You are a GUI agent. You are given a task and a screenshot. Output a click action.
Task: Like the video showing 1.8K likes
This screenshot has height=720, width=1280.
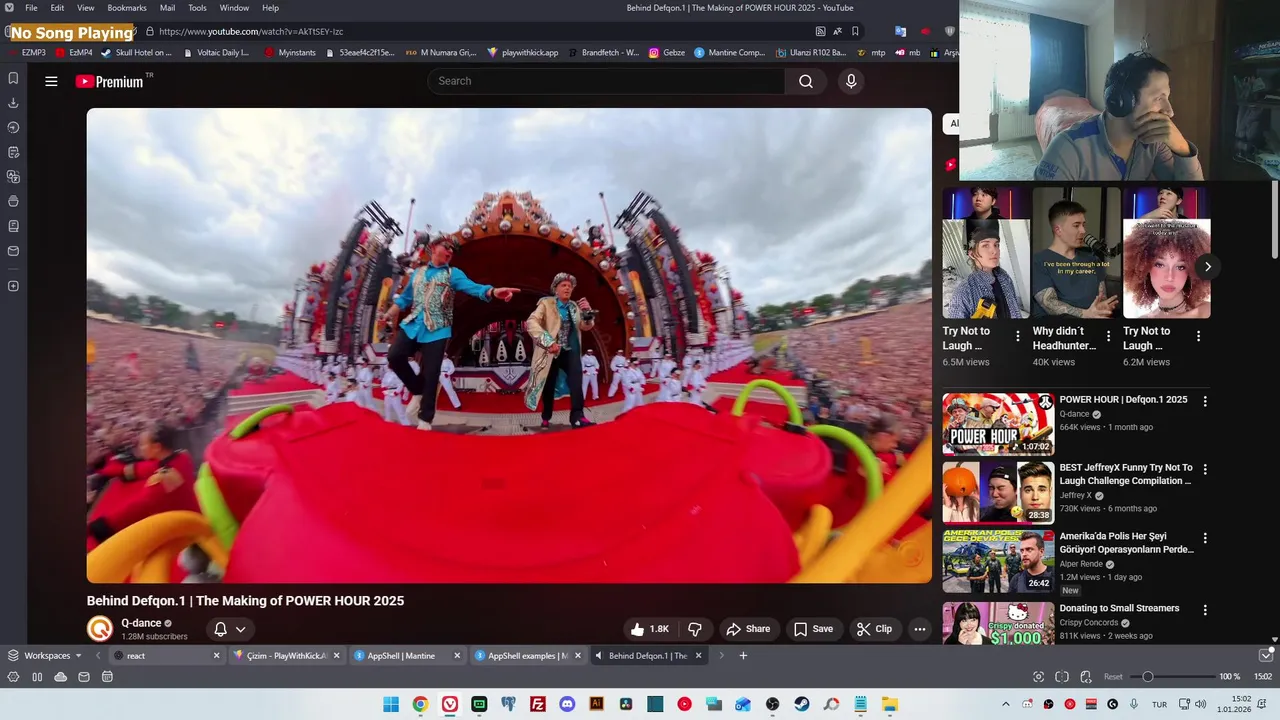649,629
